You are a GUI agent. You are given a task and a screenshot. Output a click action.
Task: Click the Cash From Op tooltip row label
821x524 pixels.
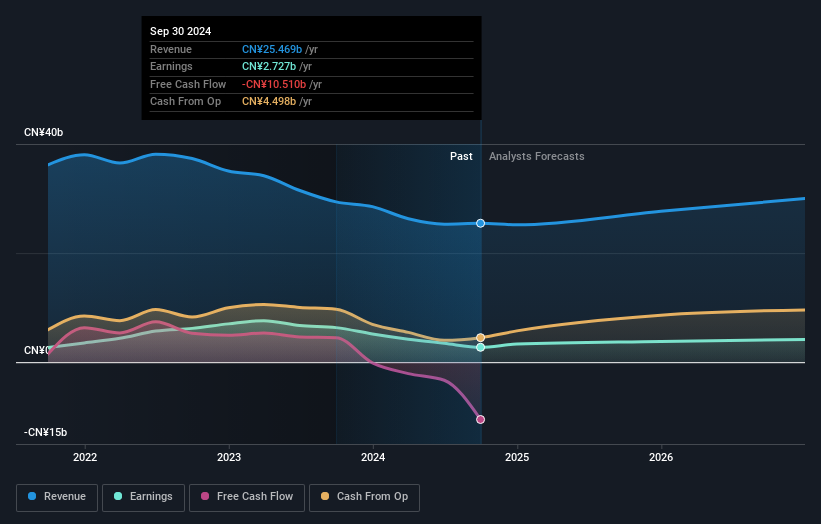coord(185,102)
